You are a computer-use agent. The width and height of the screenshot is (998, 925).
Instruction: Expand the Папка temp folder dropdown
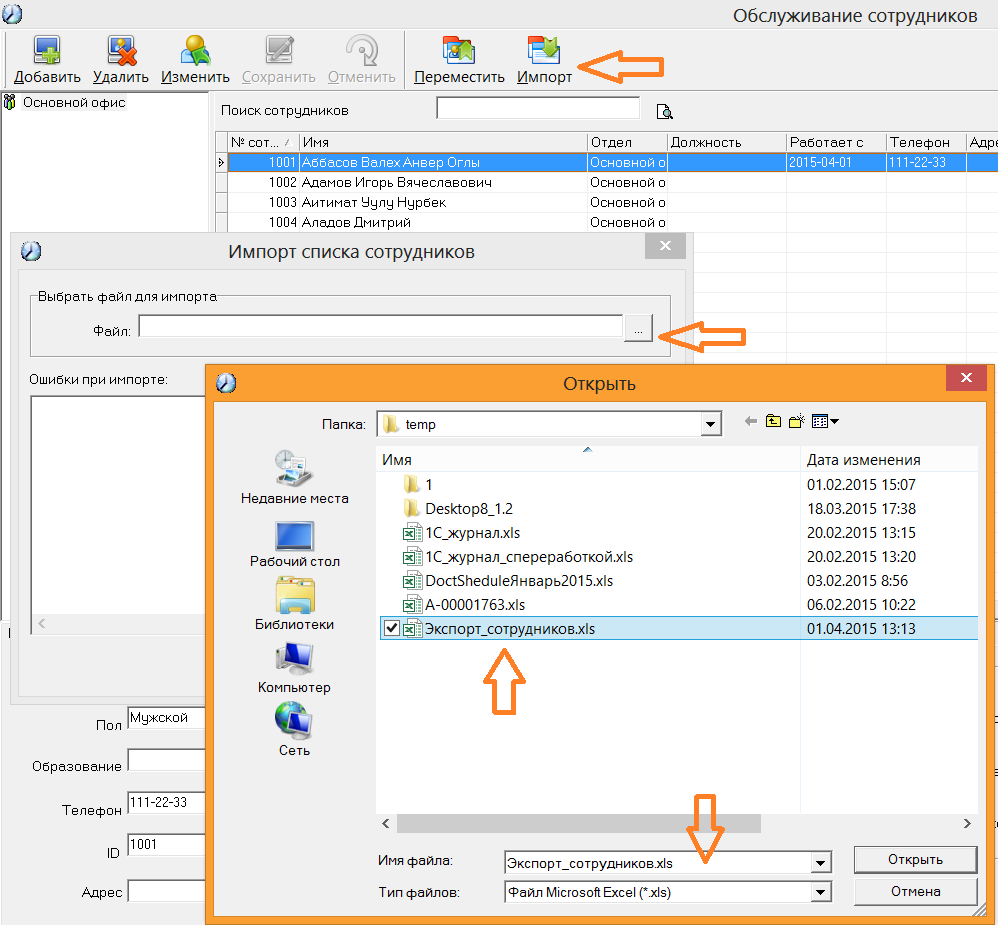click(710, 424)
